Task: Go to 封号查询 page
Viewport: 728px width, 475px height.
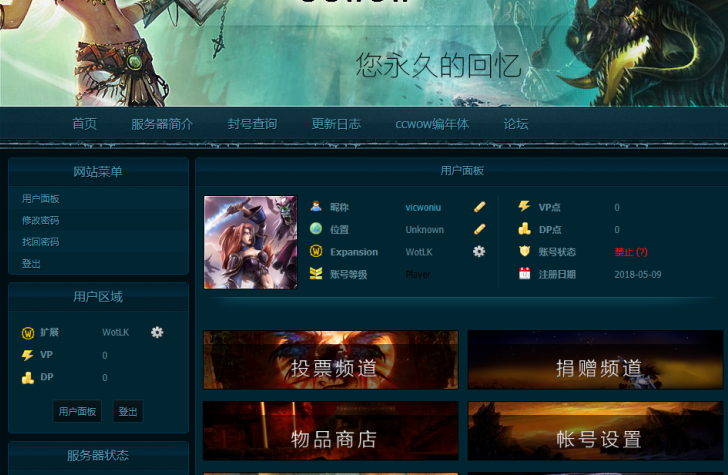Action: (252, 124)
